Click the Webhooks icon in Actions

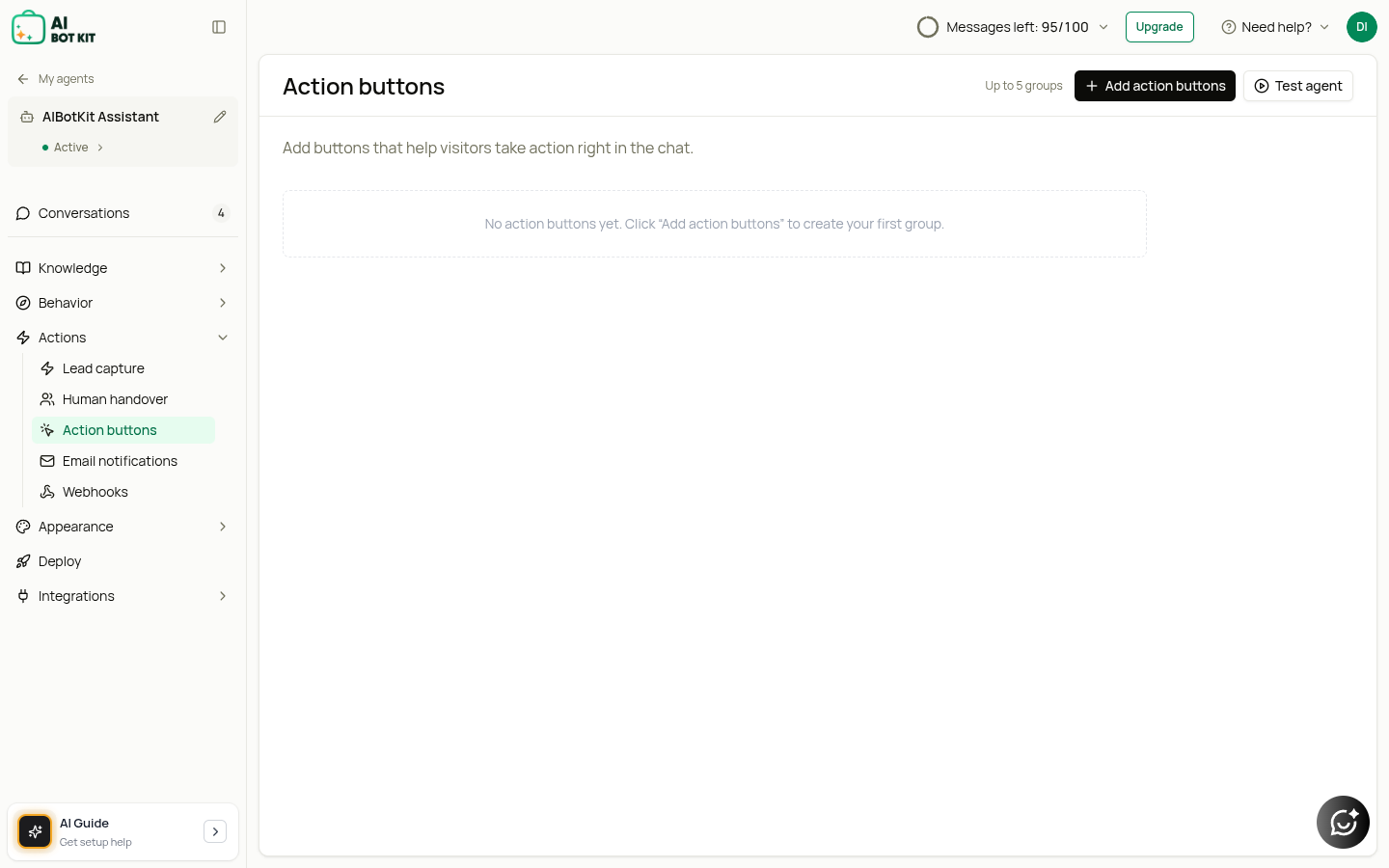tap(47, 492)
